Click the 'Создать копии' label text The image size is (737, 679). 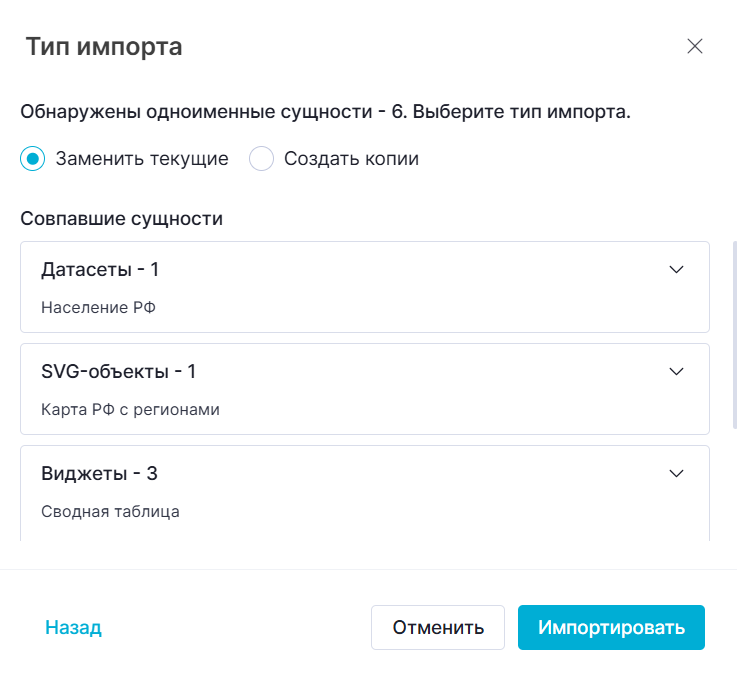351,159
